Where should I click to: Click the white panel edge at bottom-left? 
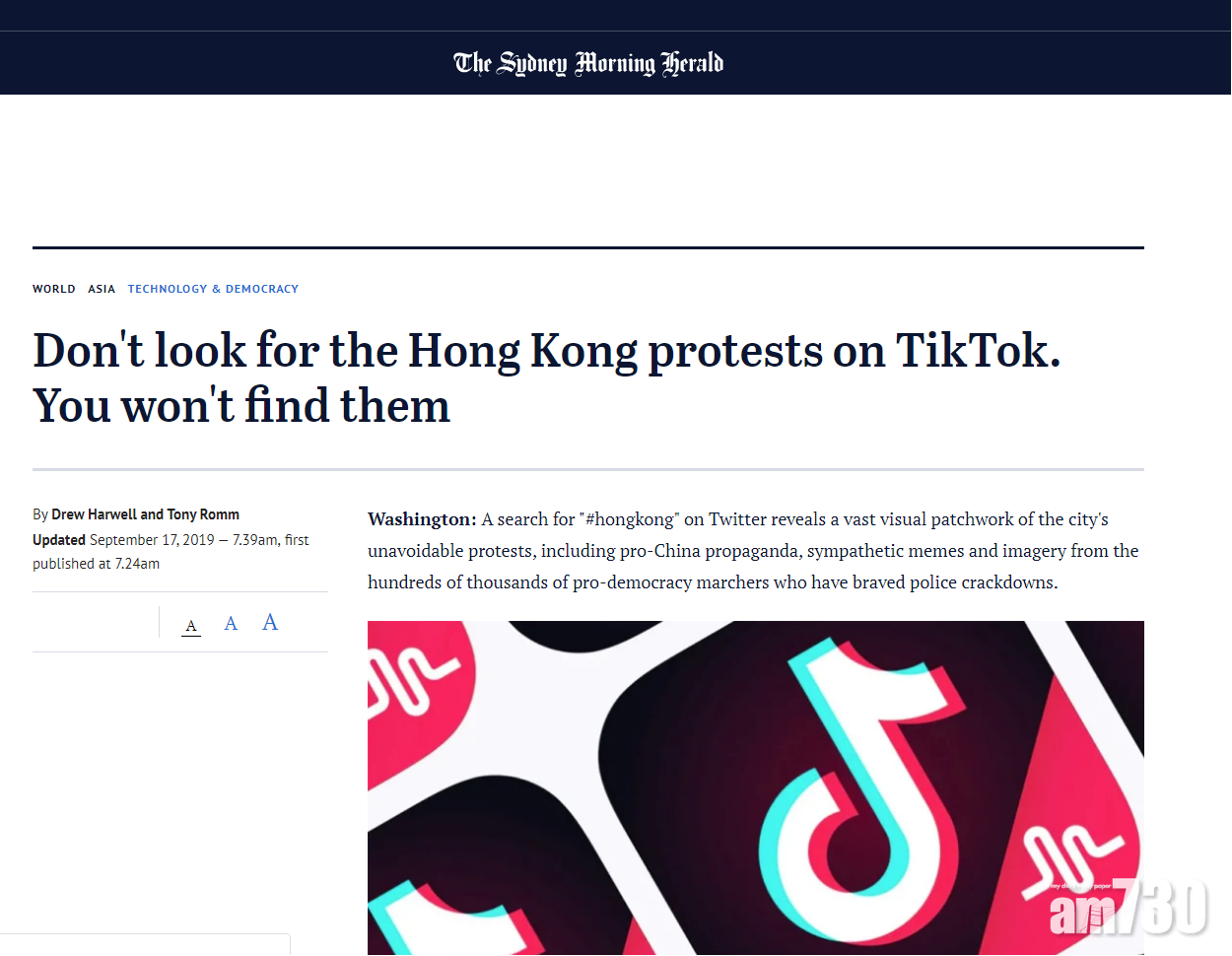click(146, 943)
